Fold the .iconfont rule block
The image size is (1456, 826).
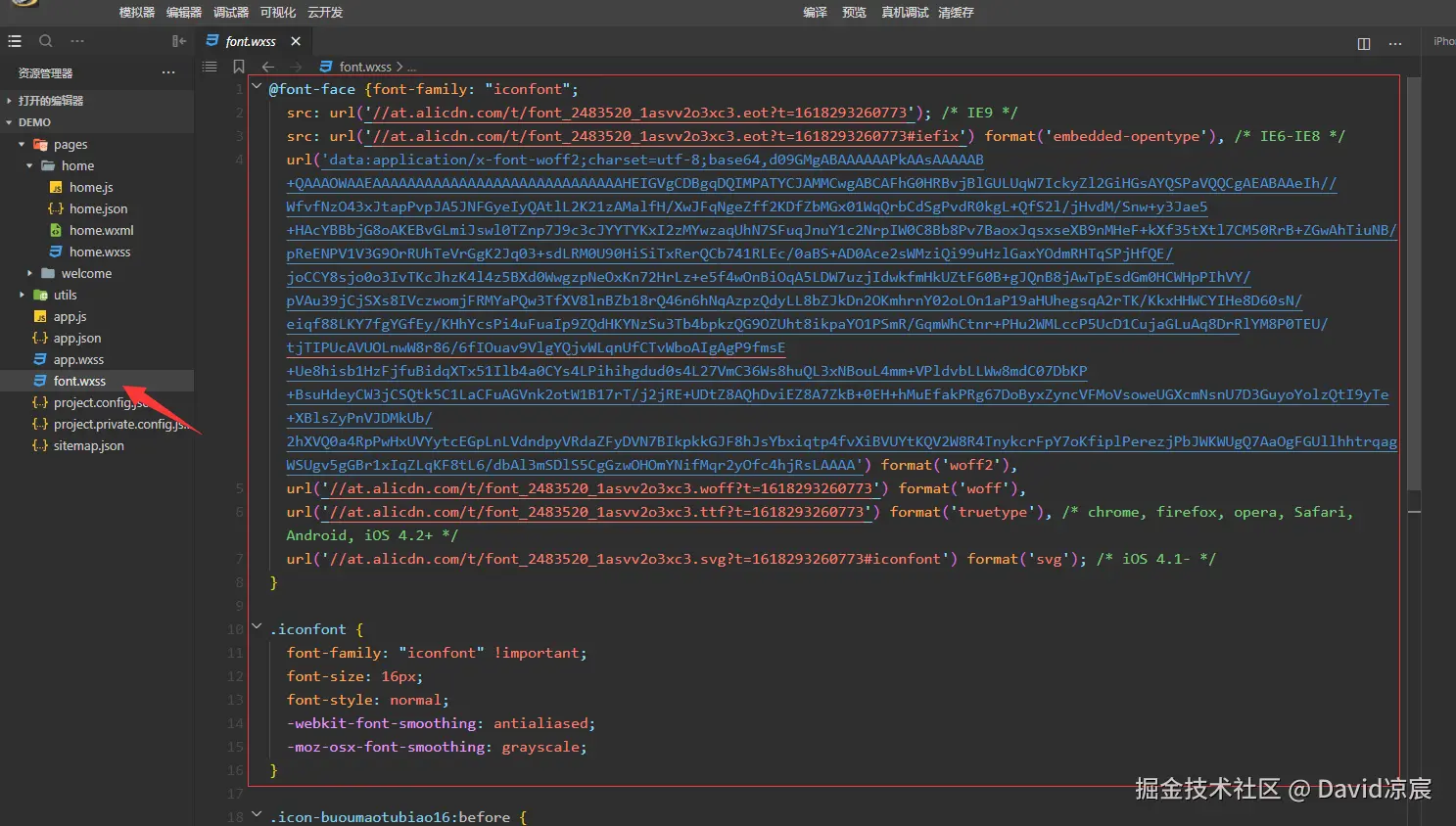pos(258,628)
